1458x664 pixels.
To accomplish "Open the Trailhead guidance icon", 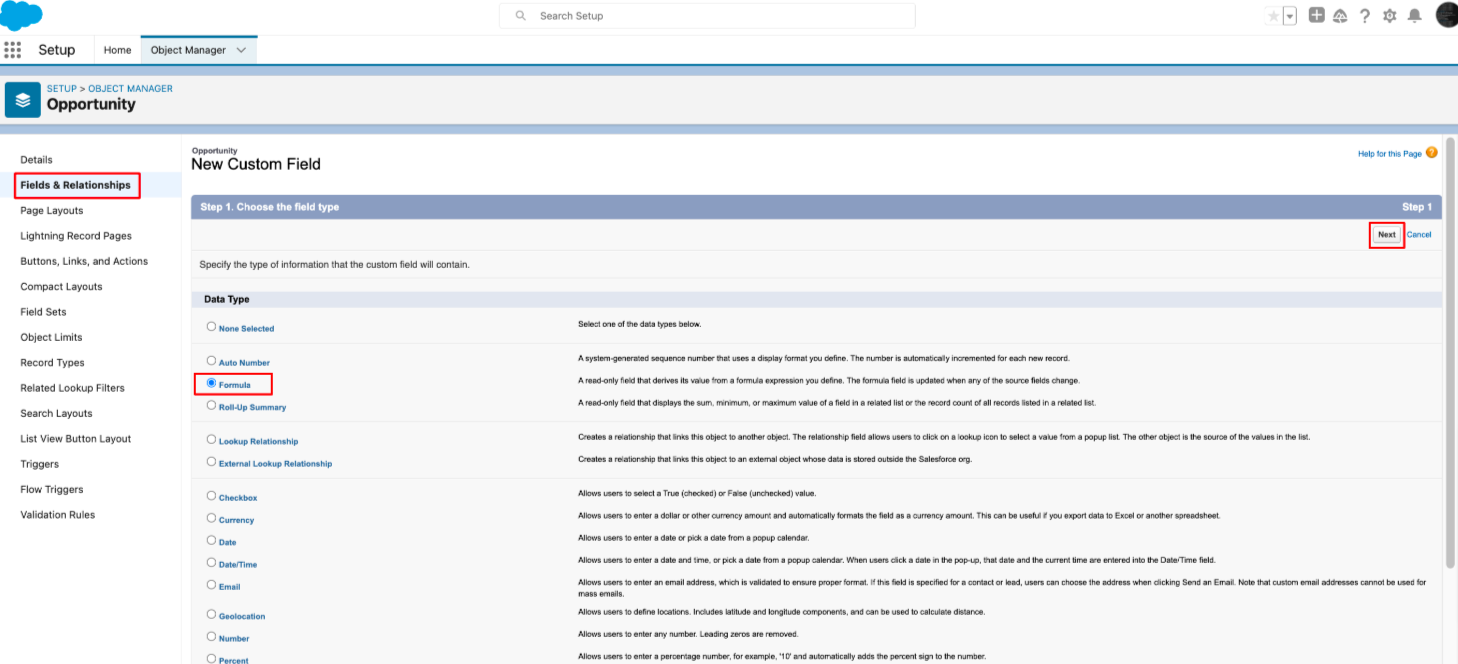I will coord(1340,16).
